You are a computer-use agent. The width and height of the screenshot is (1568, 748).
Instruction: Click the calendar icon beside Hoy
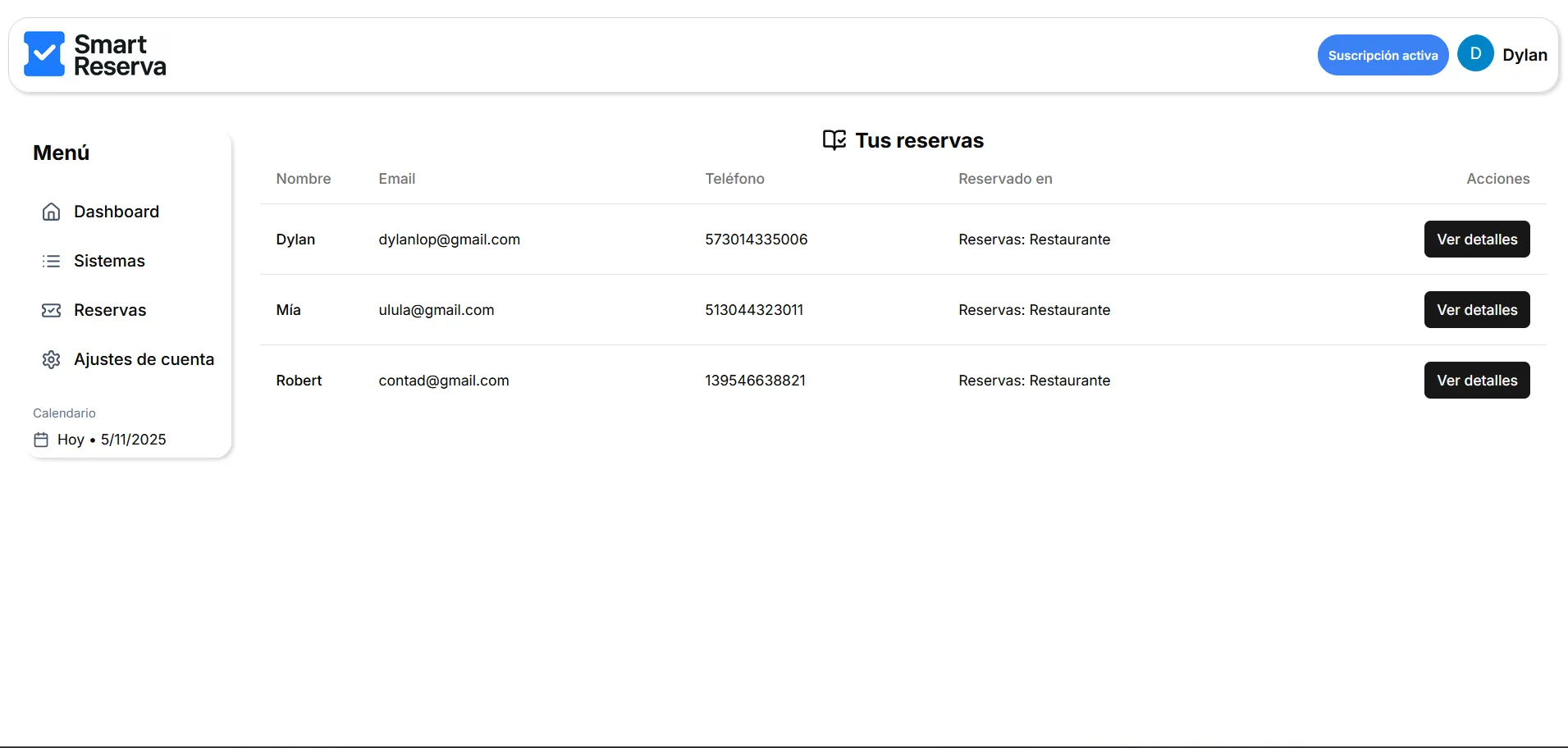click(41, 440)
